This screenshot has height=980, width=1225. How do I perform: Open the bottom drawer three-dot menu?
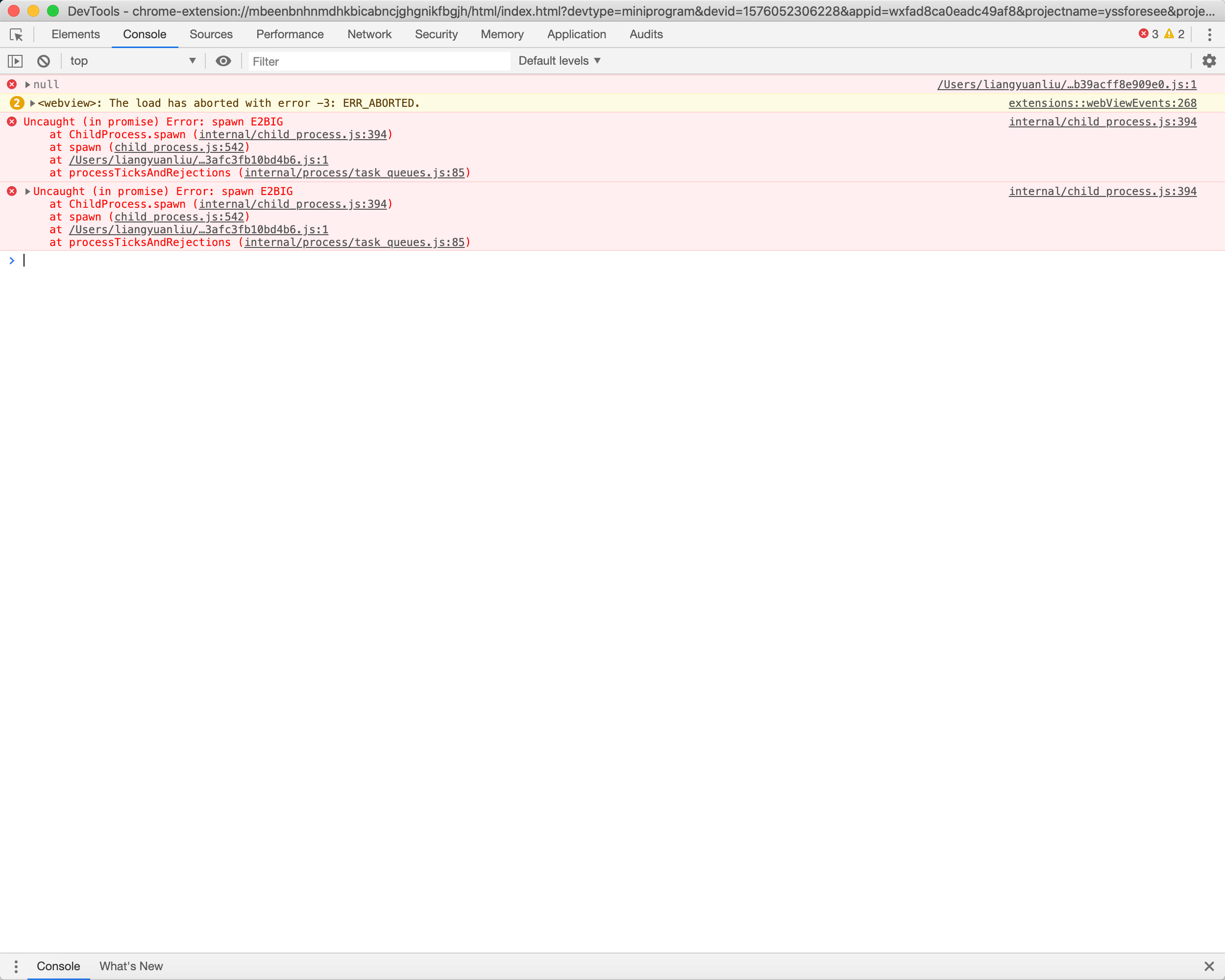(x=16, y=966)
